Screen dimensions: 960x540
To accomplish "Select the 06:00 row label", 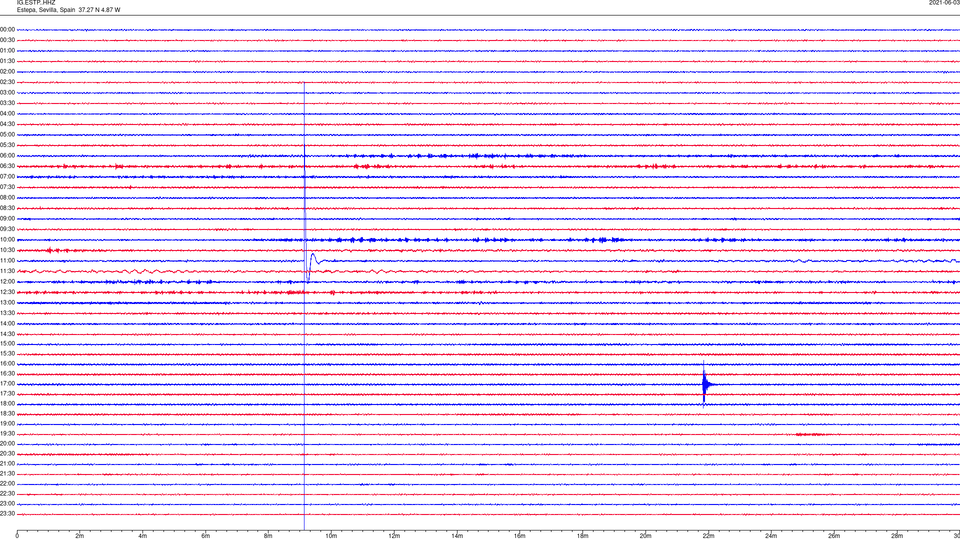I will click(7, 156).
